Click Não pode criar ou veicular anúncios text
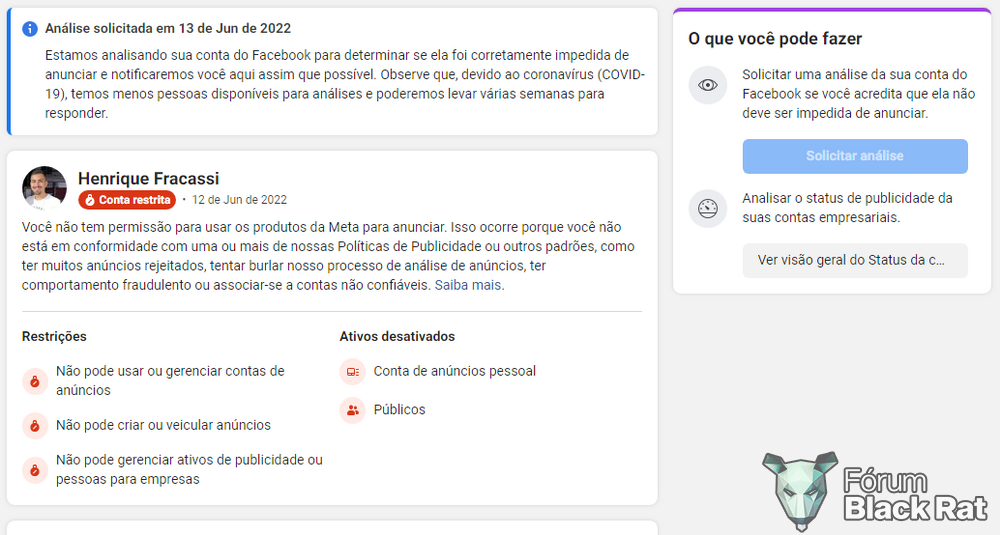Screen dimensions: 1000x535 (163, 425)
